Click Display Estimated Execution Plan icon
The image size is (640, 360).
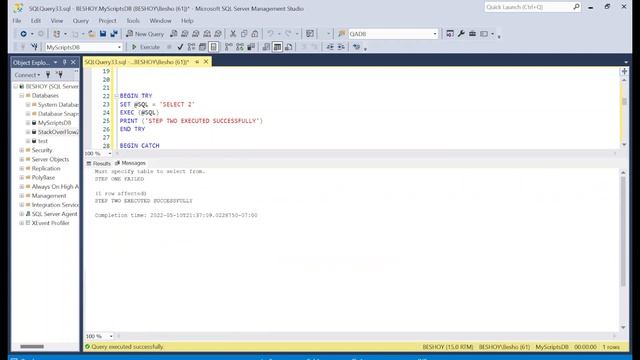coord(191,47)
